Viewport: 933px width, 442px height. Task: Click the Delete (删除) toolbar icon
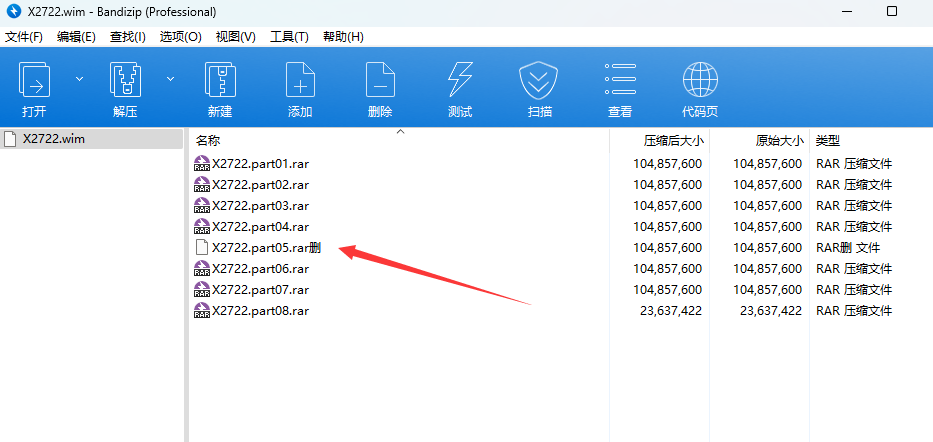(x=380, y=79)
